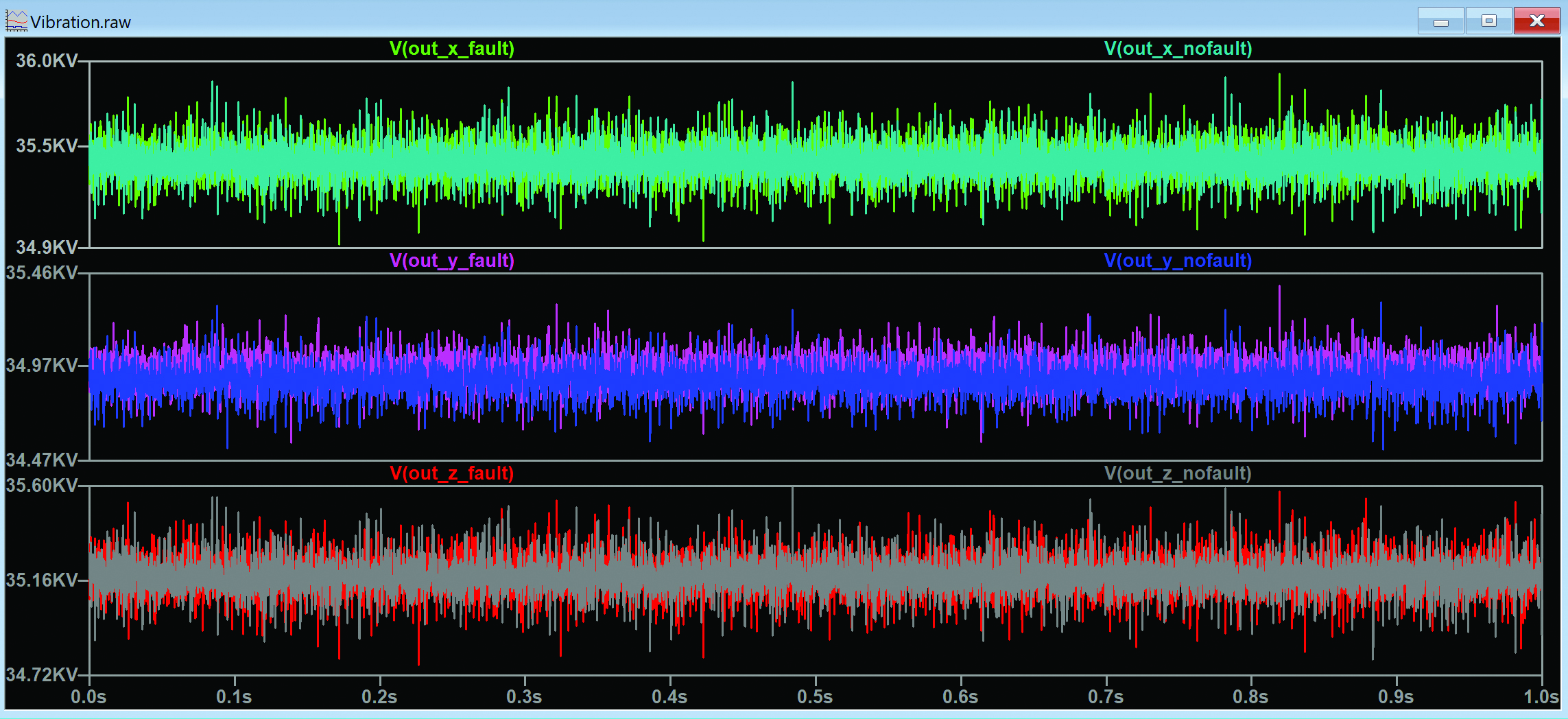The image size is (1568, 719).
Task: Click the 34.72KV bottom axis label
Action: (x=42, y=675)
